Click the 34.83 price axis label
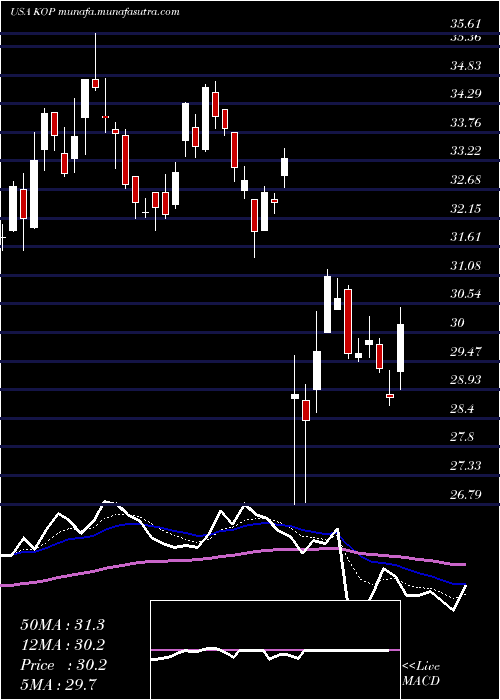This screenshot has width=500, height=700. coord(465,67)
